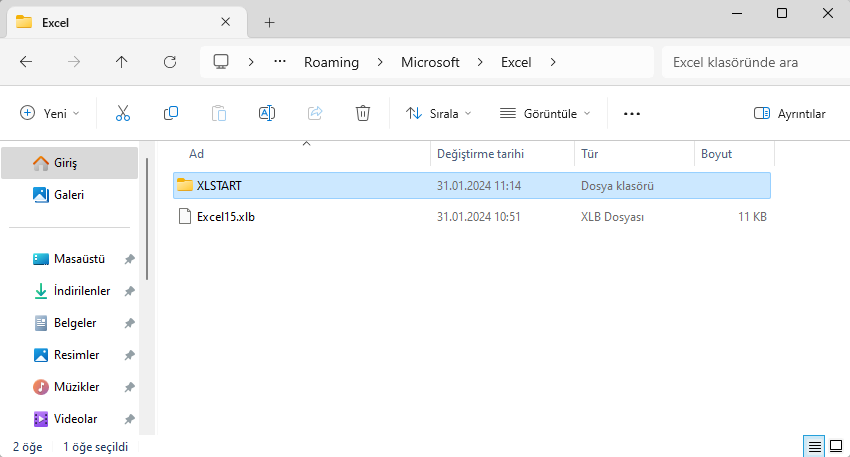
Task: Open the Yeni dropdown menu
Action: (49, 113)
